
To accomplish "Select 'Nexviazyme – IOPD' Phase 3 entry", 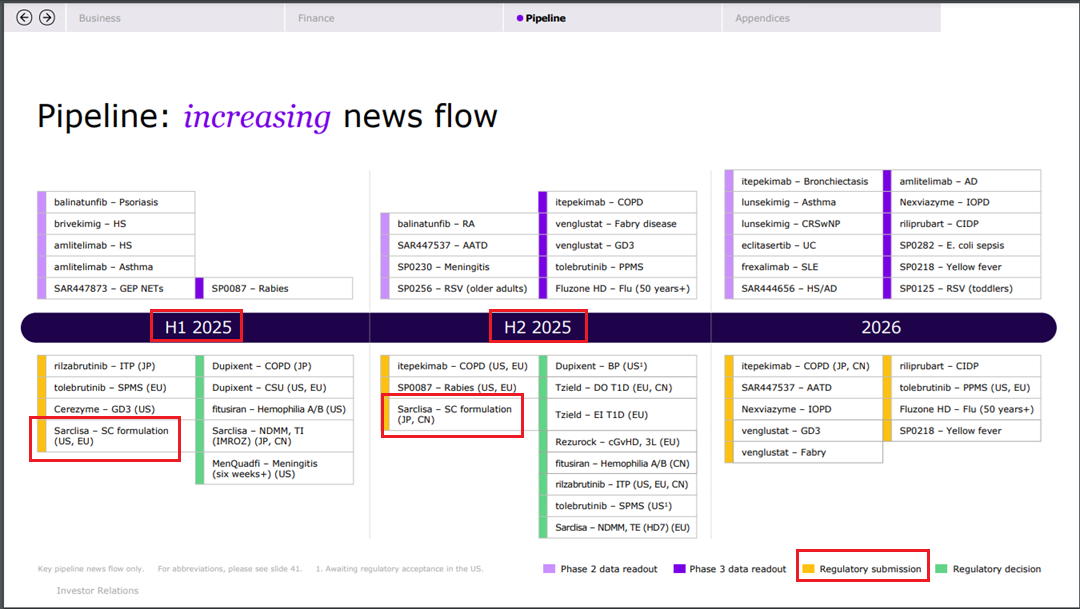I will [962, 202].
